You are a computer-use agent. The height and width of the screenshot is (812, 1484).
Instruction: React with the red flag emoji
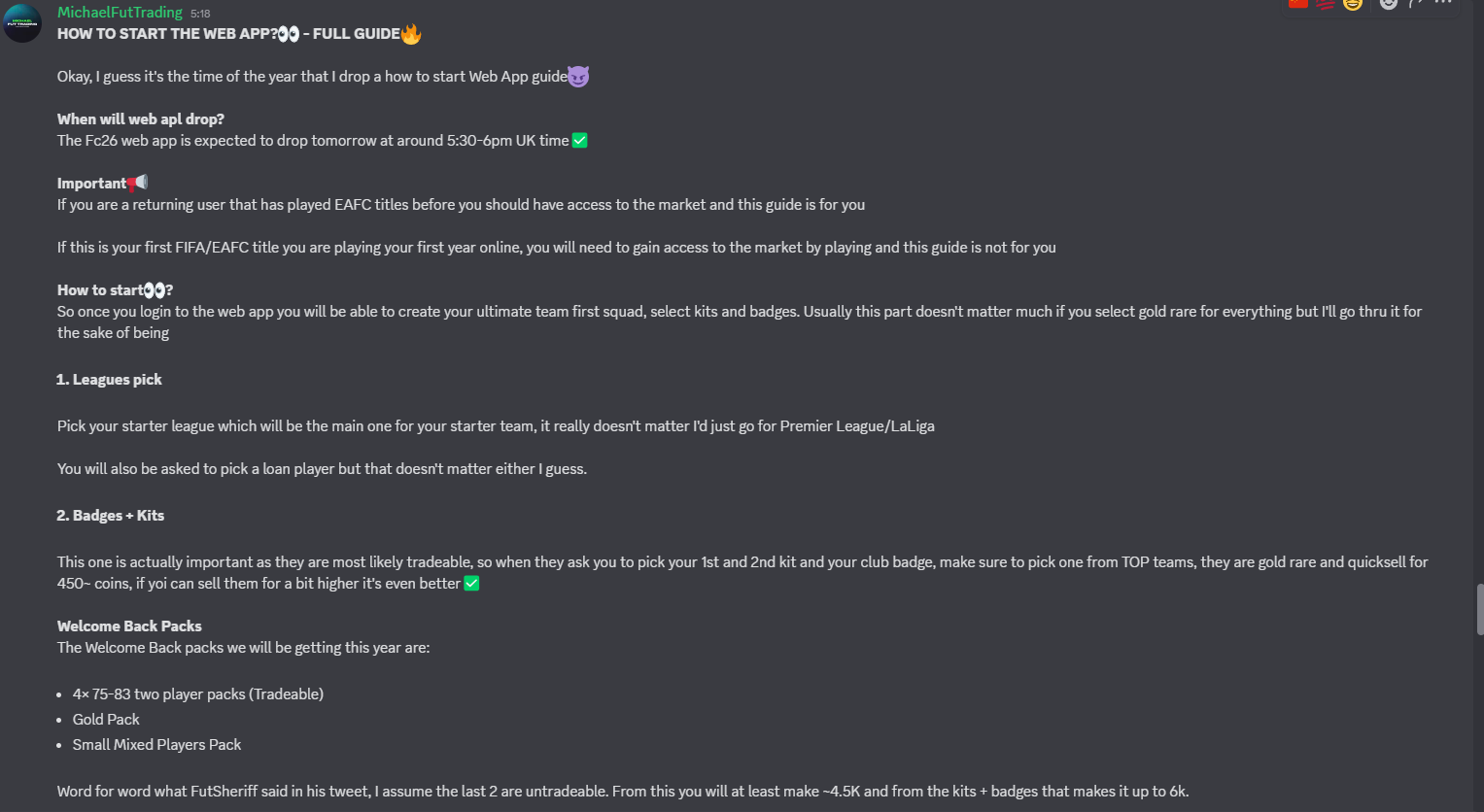point(1298,3)
